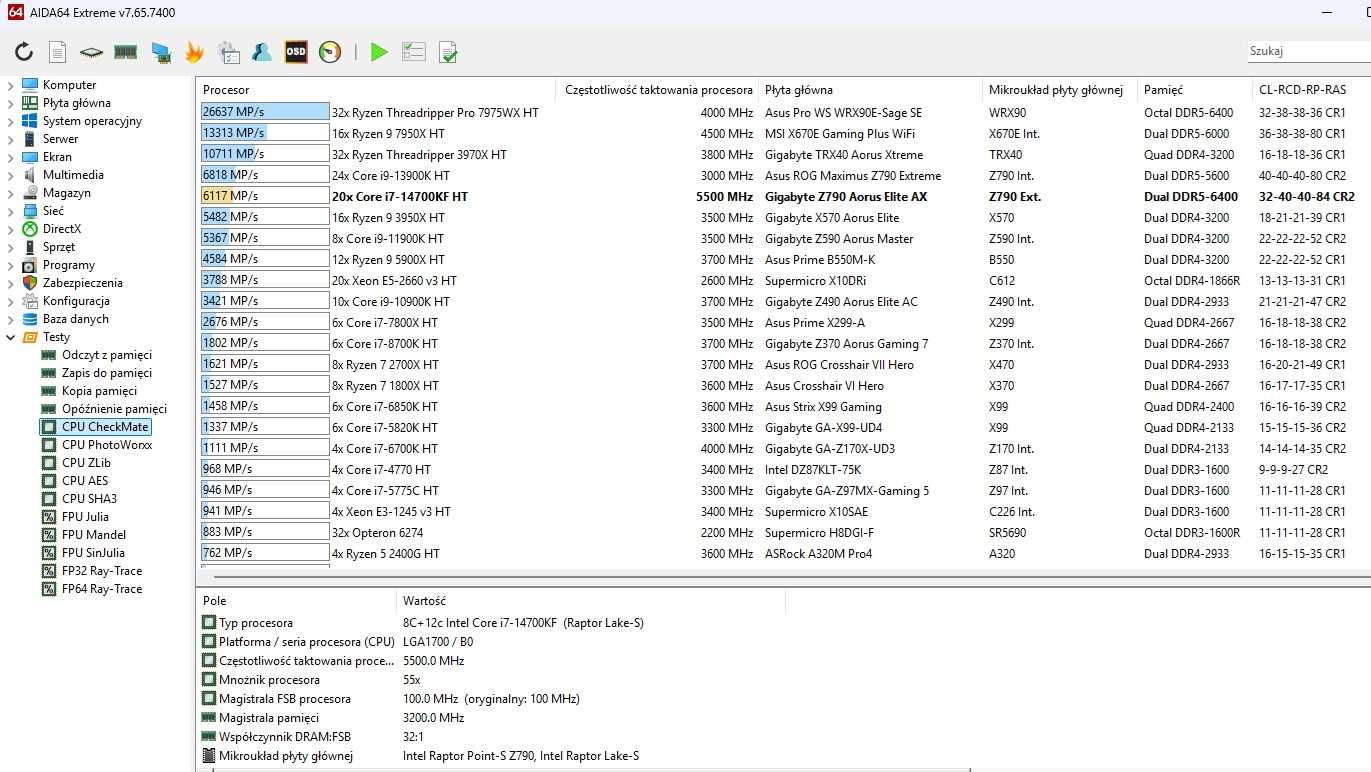This screenshot has width=1371, height=772.
Task: Click the report with green checkmark icon
Action: (448, 52)
